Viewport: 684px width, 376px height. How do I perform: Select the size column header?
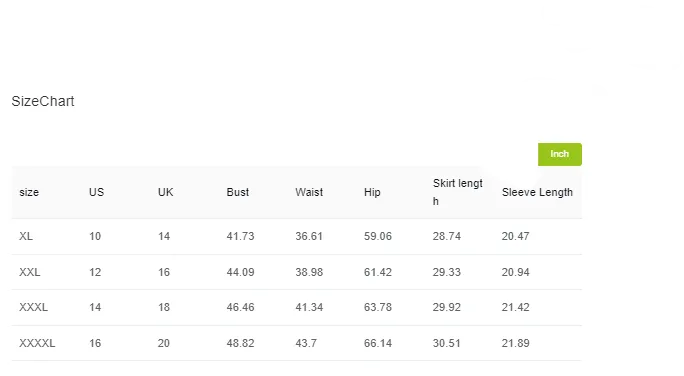click(29, 192)
